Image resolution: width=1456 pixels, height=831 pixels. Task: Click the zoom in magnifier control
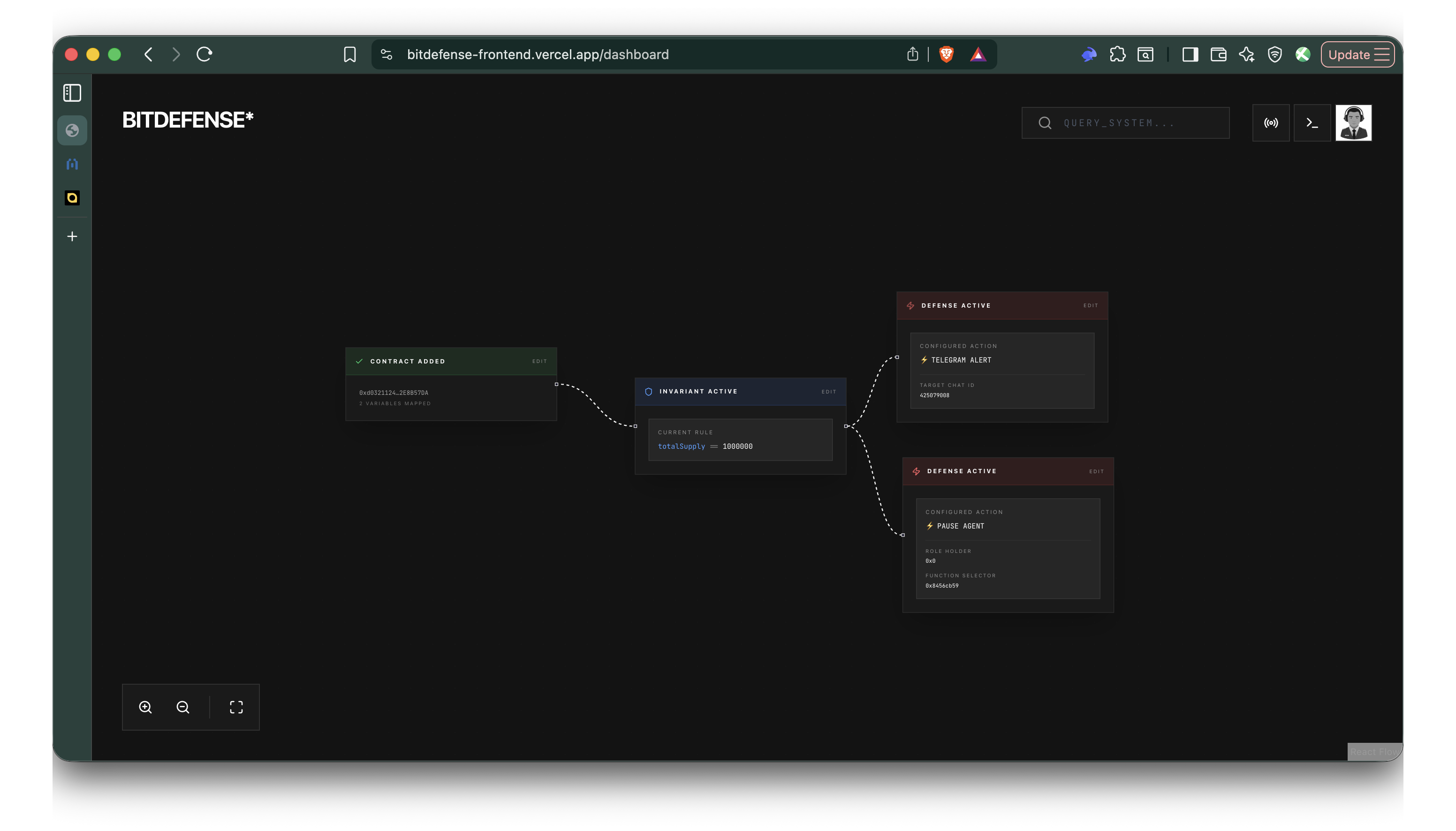tap(145, 707)
